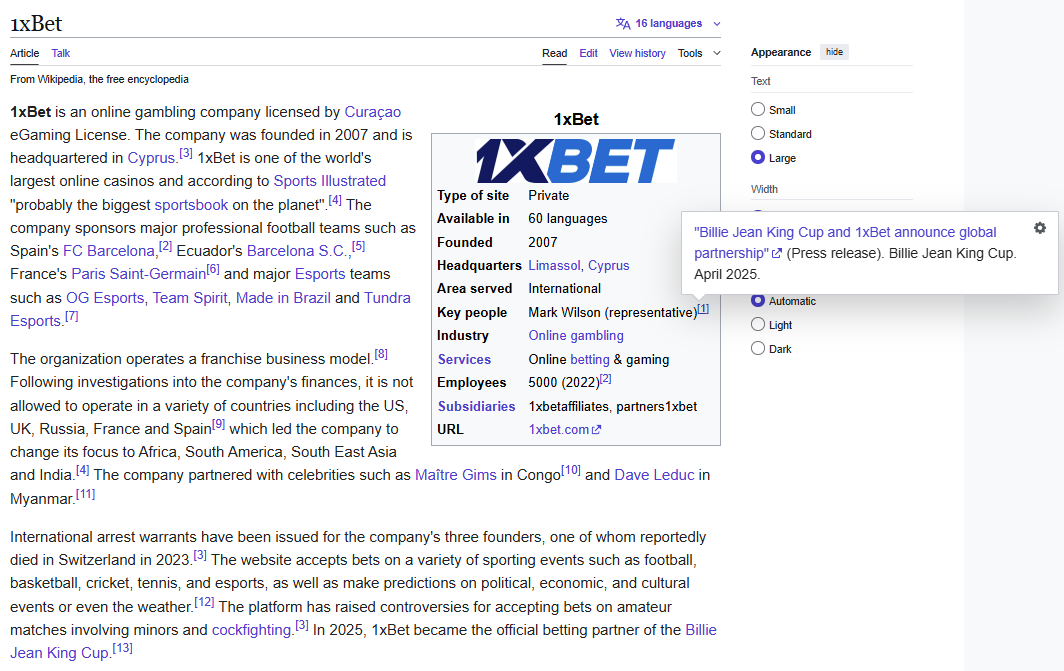Select the Read tab

click(x=554, y=53)
